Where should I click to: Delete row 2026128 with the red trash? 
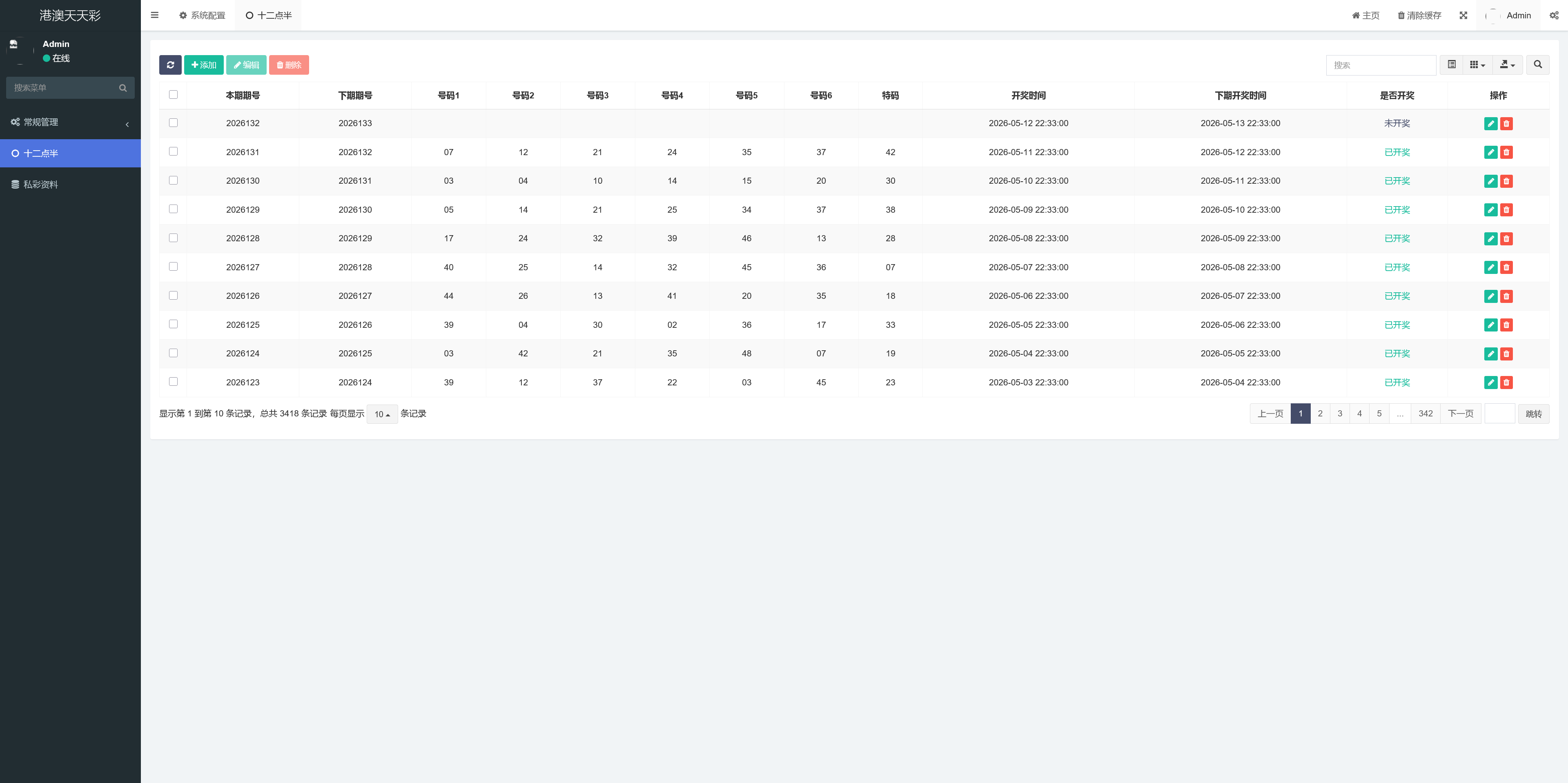(x=1506, y=238)
